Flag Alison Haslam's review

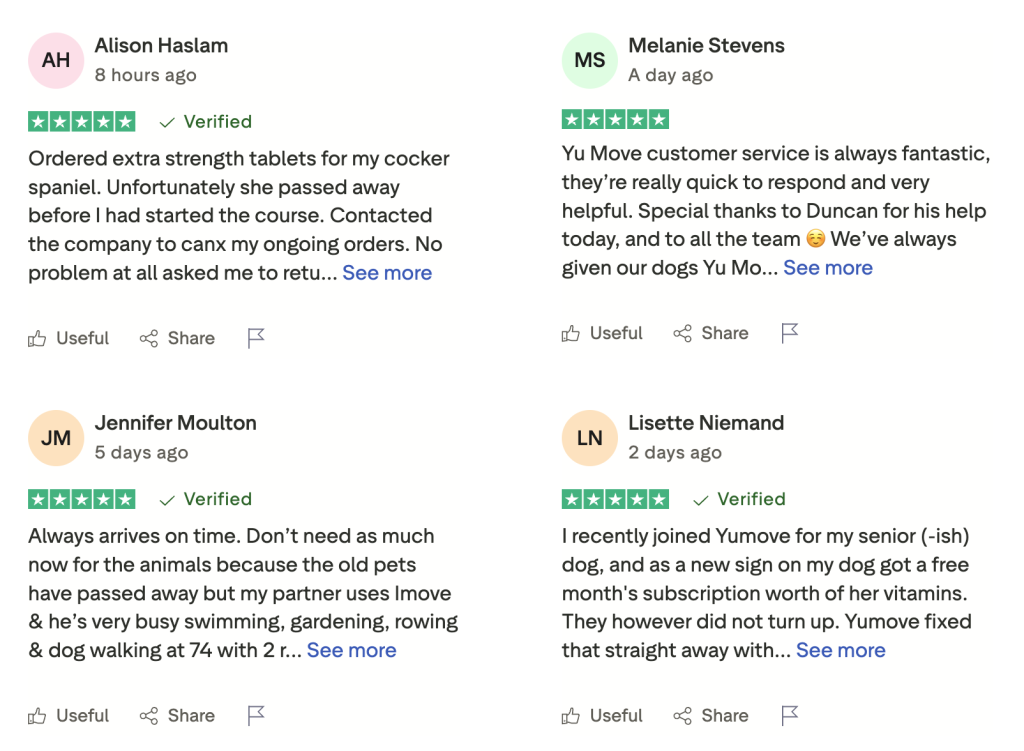256,338
